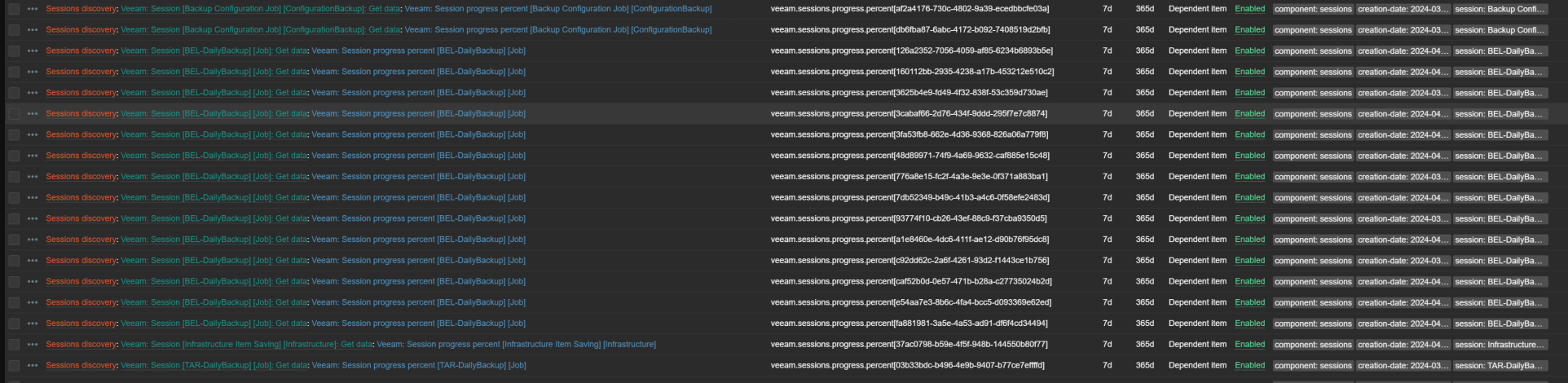The image size is (1568, 383).
Task: Open three-dot menu for item key af2a4176
Action: 33,9
